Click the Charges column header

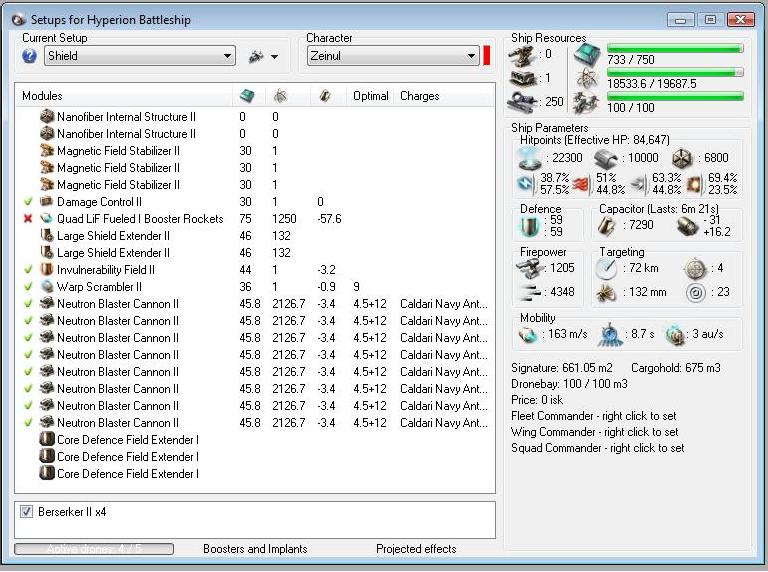click(419, 96)
